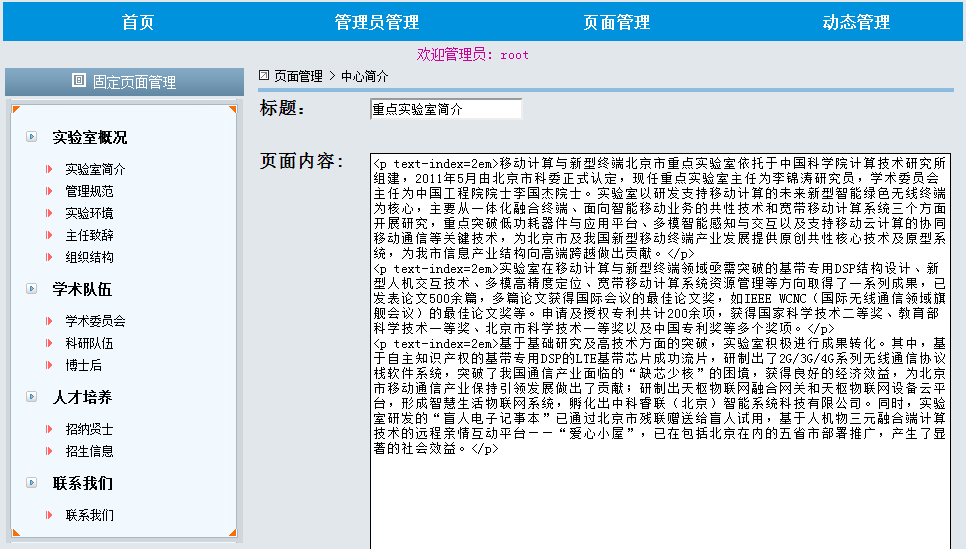
Task: Open the 管理规范 sidebar link
Action: 89,191
